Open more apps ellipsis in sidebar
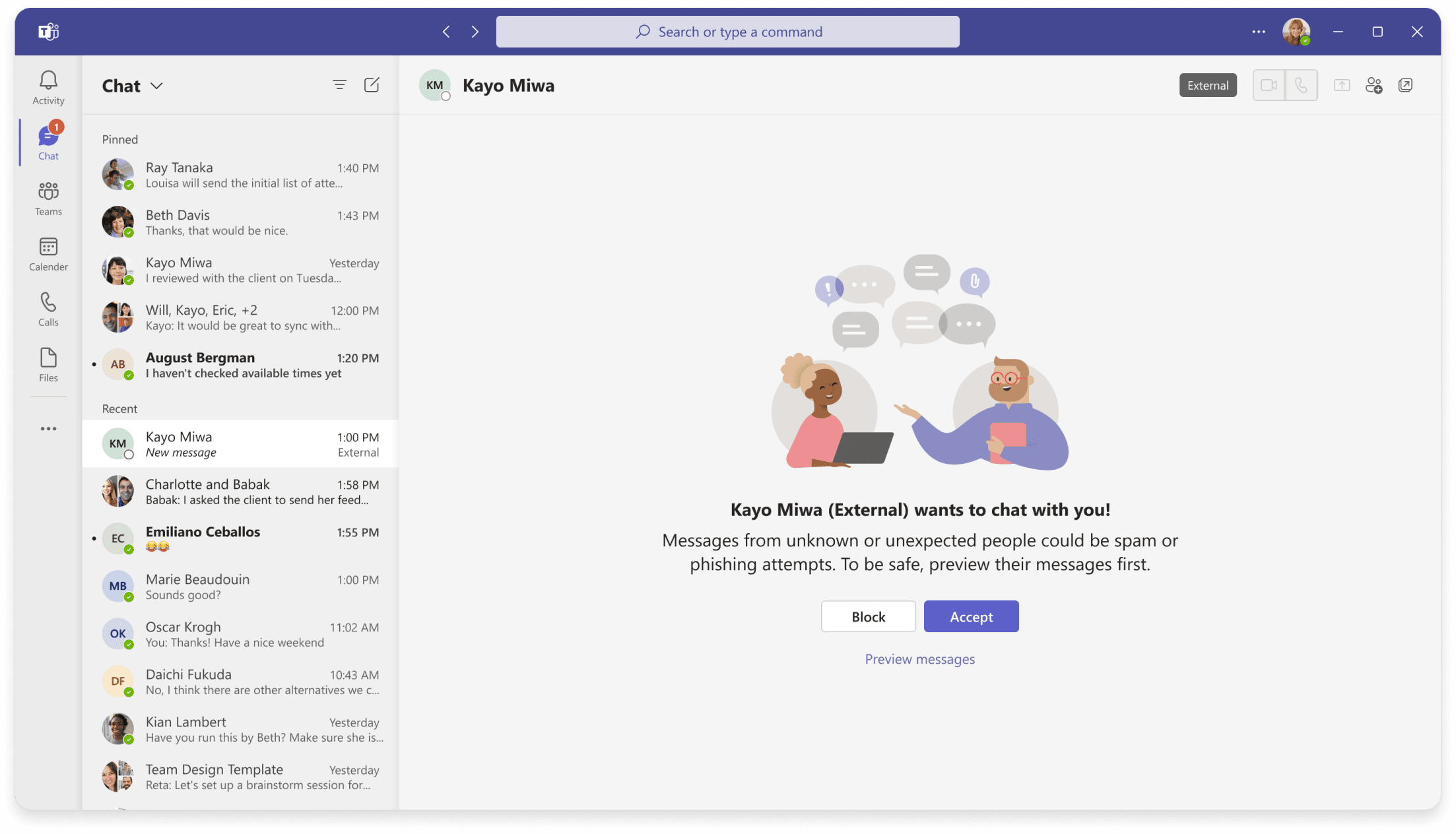 (x=48, y=429)
